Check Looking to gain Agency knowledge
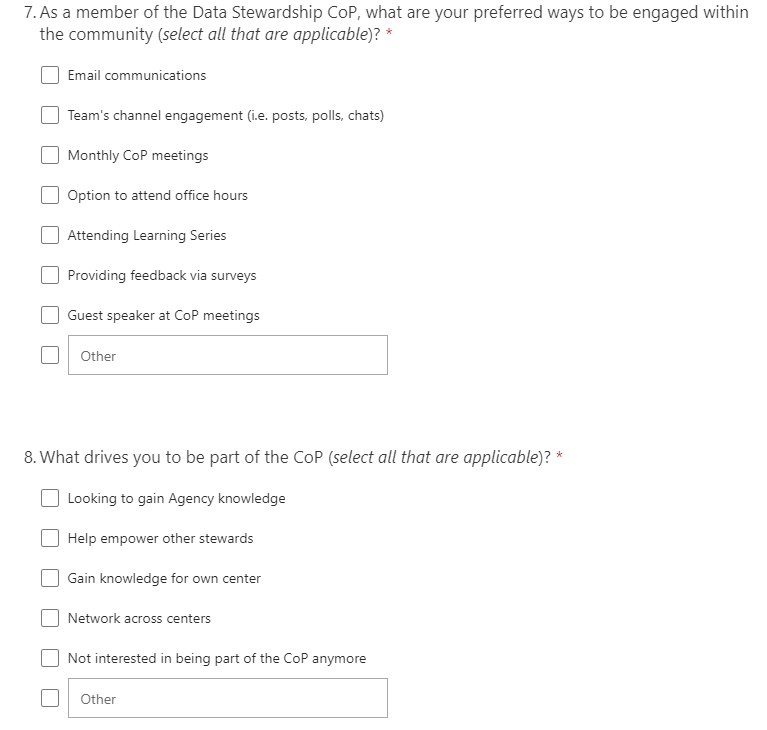 pos(50,499)
